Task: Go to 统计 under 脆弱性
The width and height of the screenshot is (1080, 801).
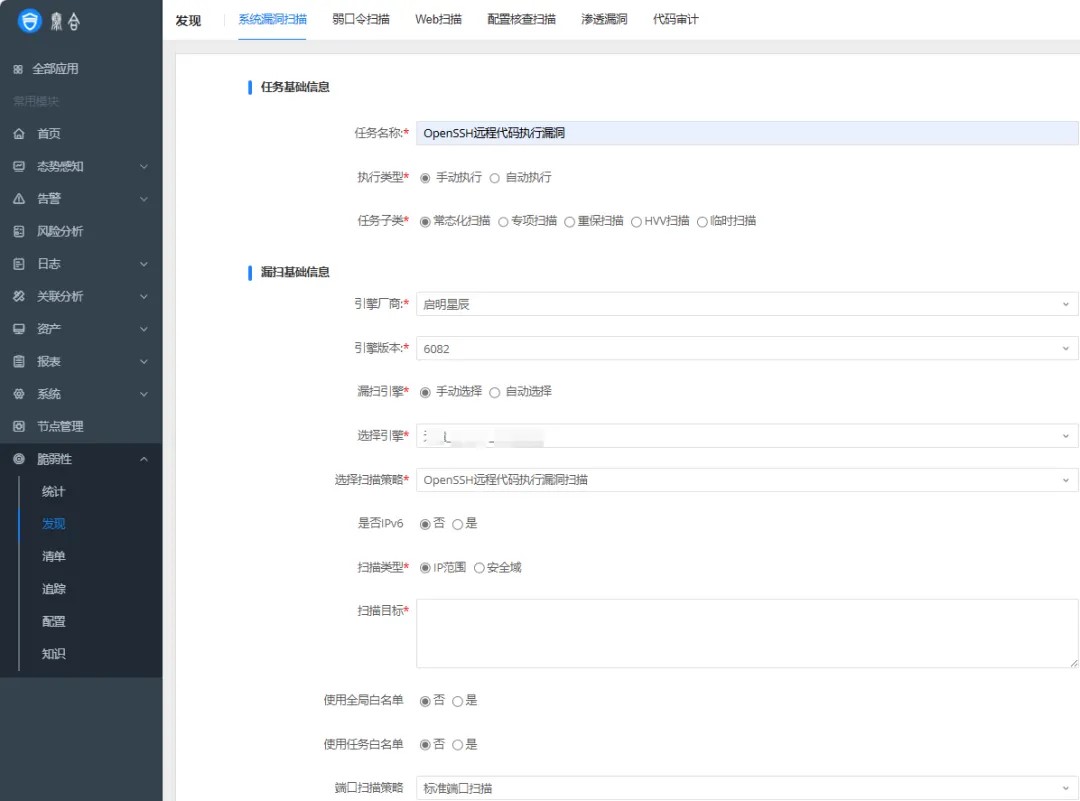Action: click(54, 491)
